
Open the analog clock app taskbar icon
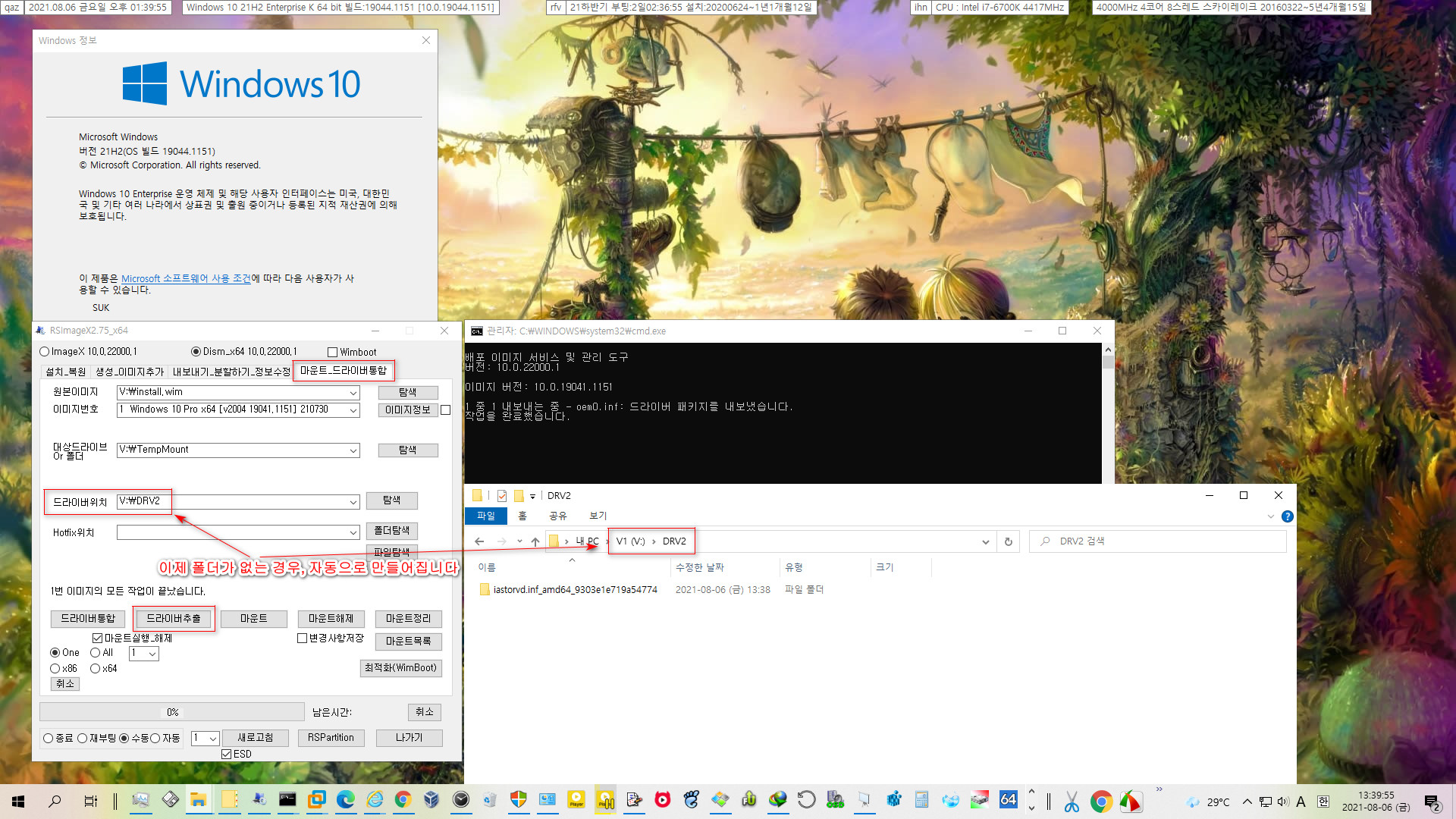click(461, 800)
